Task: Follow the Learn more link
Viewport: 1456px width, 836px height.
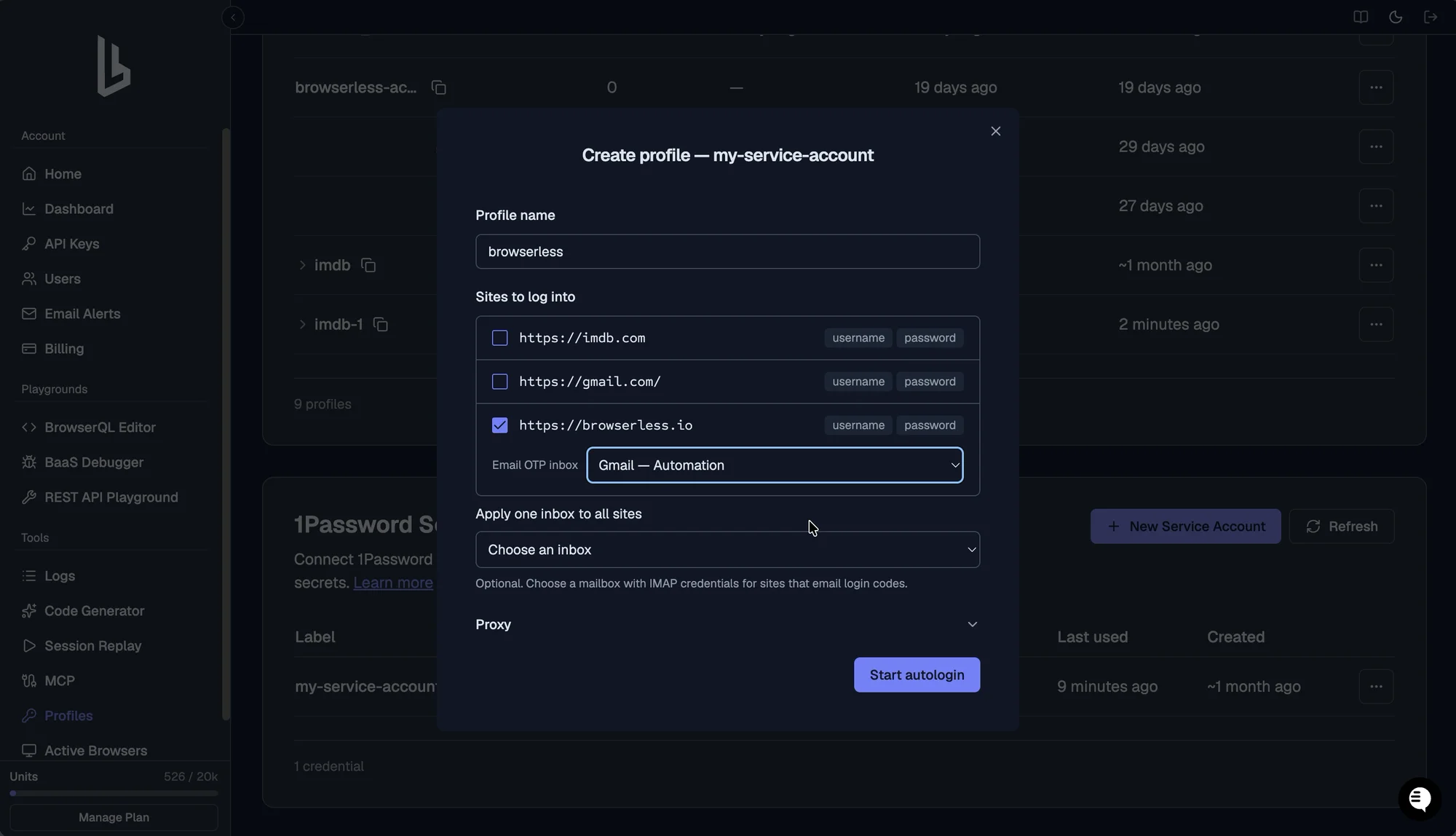Action: (x=393, y=583)
